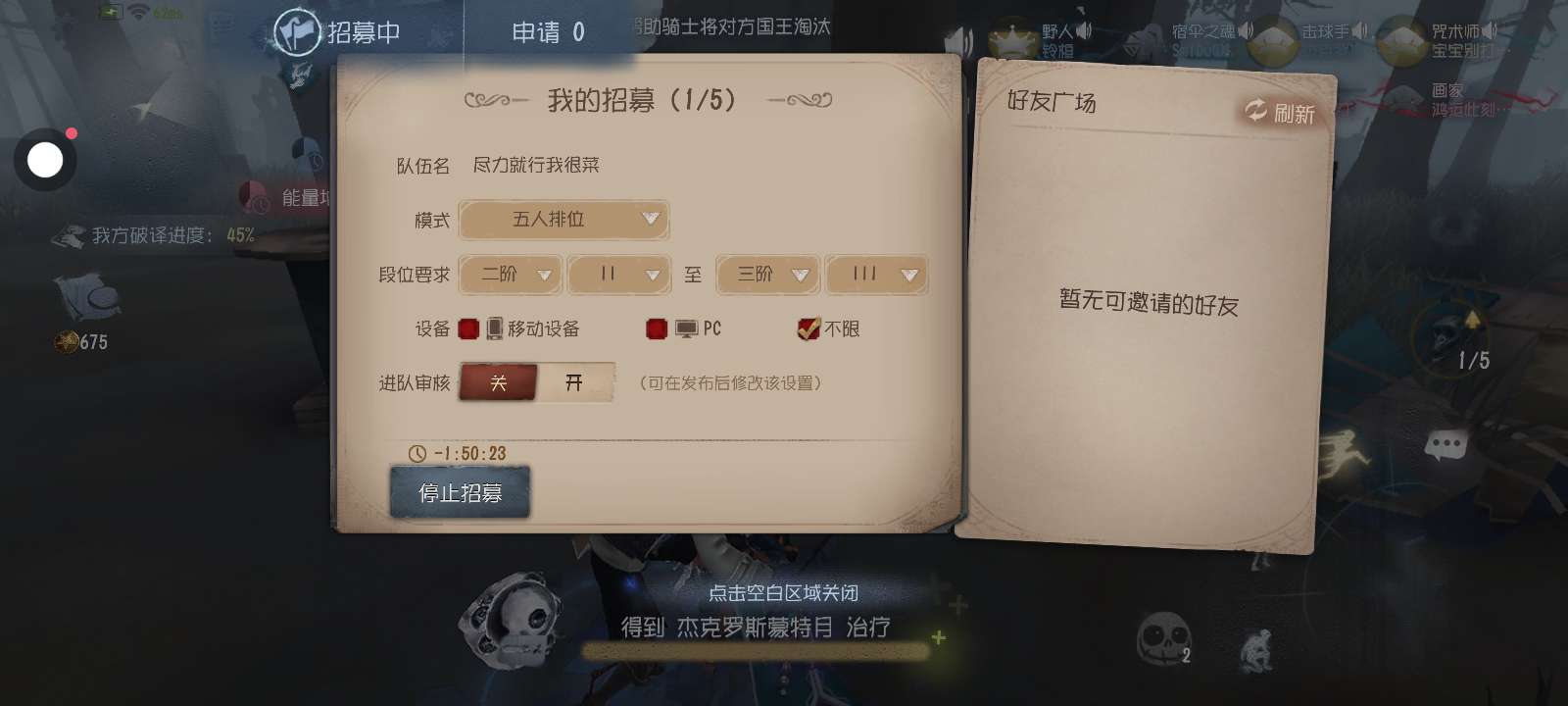Tap the clue paper icon above 675

coord(86,297)
